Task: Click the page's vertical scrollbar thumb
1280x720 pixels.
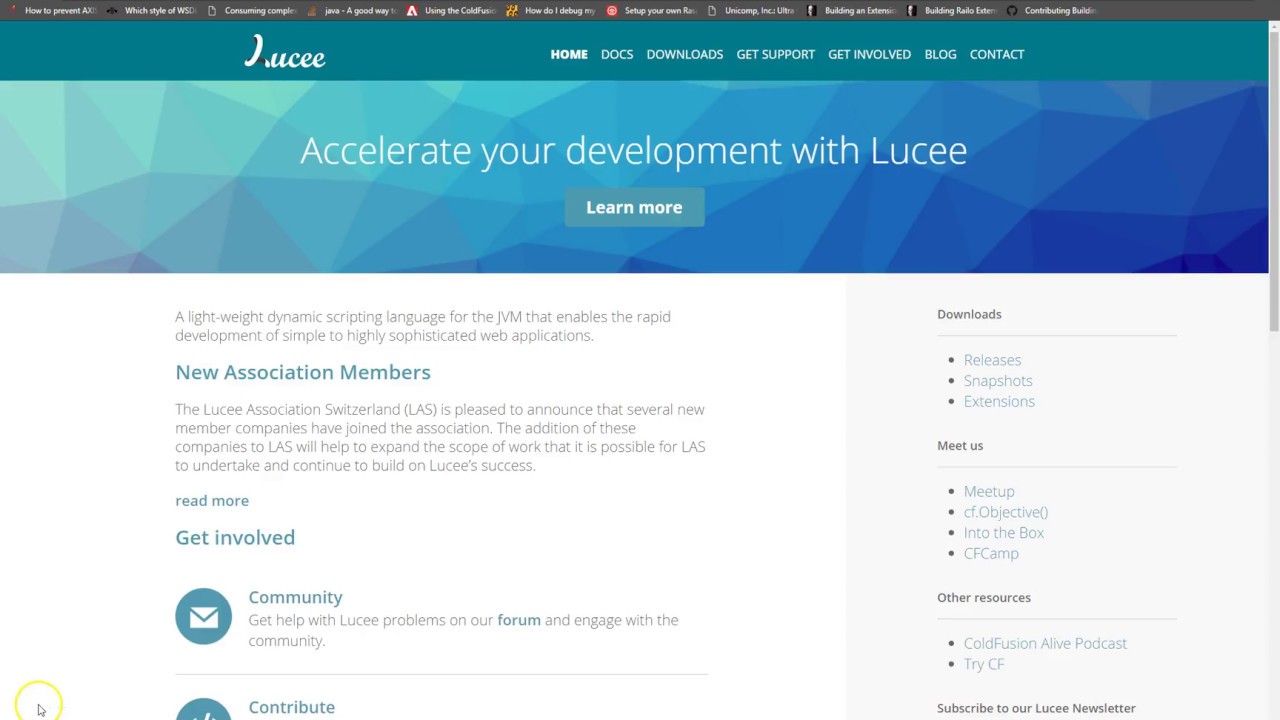Action: coord(1274,180)
